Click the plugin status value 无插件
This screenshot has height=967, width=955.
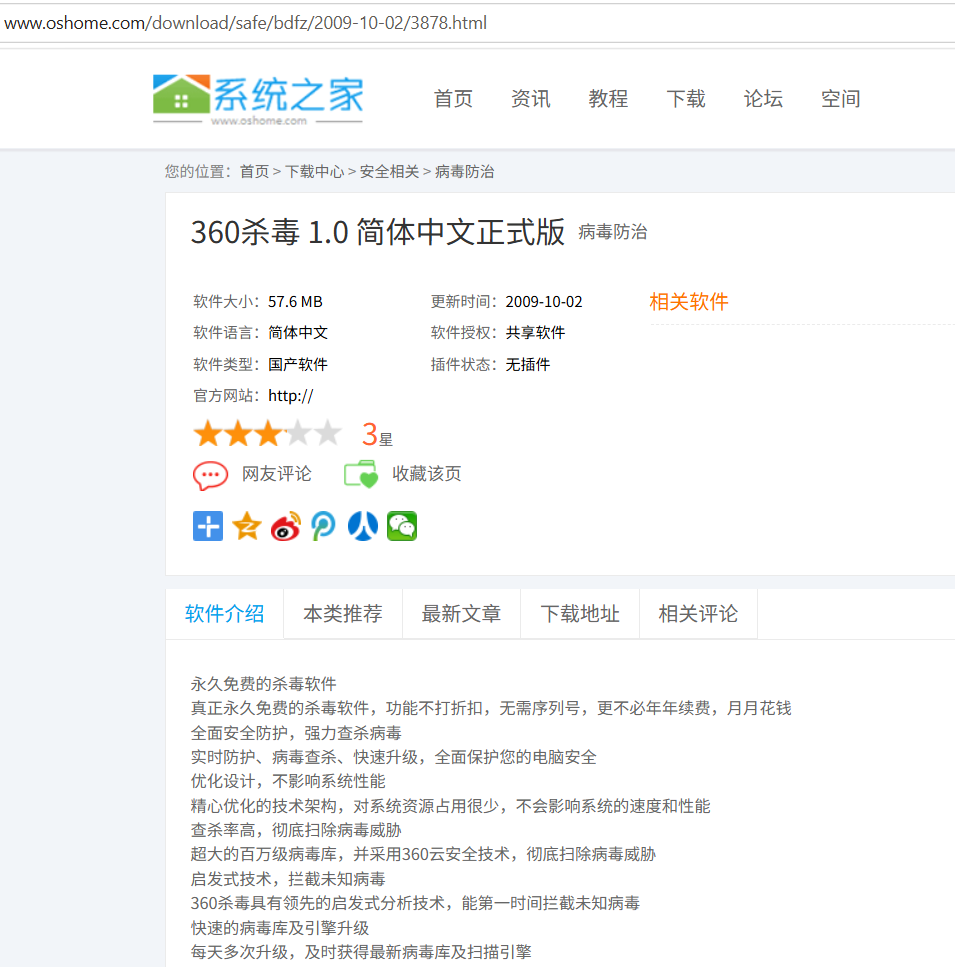tap(528, 364)
